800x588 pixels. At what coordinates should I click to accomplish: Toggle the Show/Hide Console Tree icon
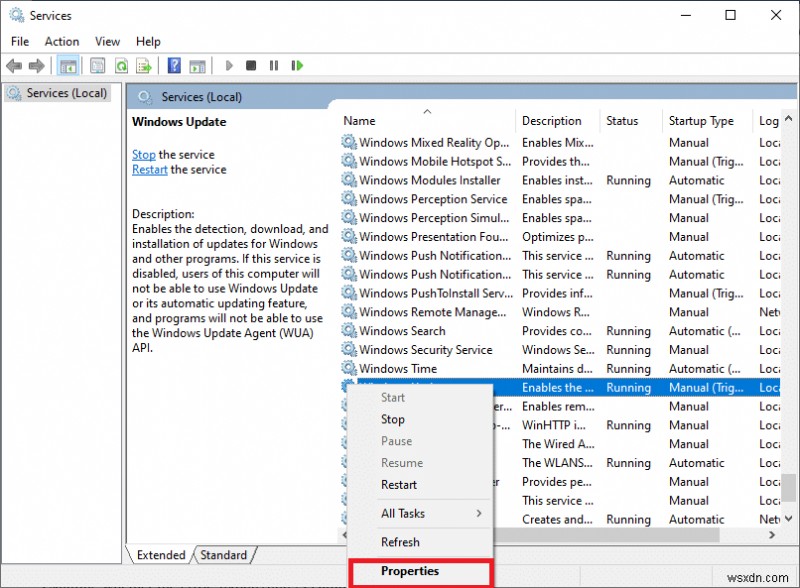(x=68, y=65)
